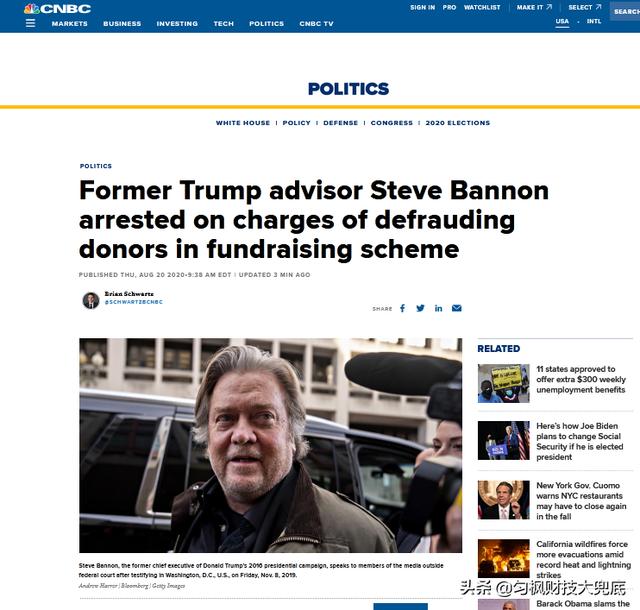
Task: Open the 2020 Elections section
Action: point(457,123)
